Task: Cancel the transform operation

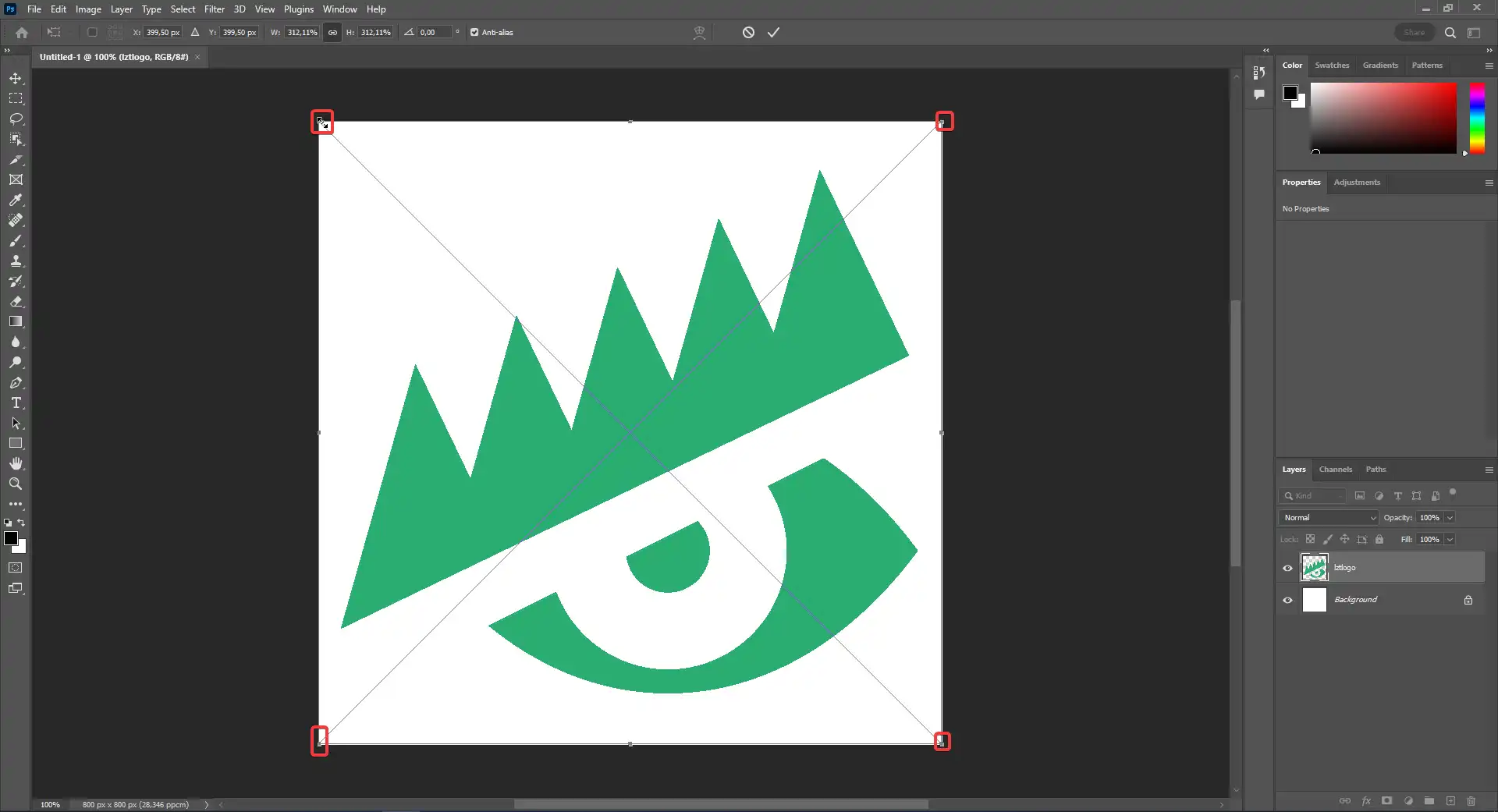Action: [x=748, y=33]
